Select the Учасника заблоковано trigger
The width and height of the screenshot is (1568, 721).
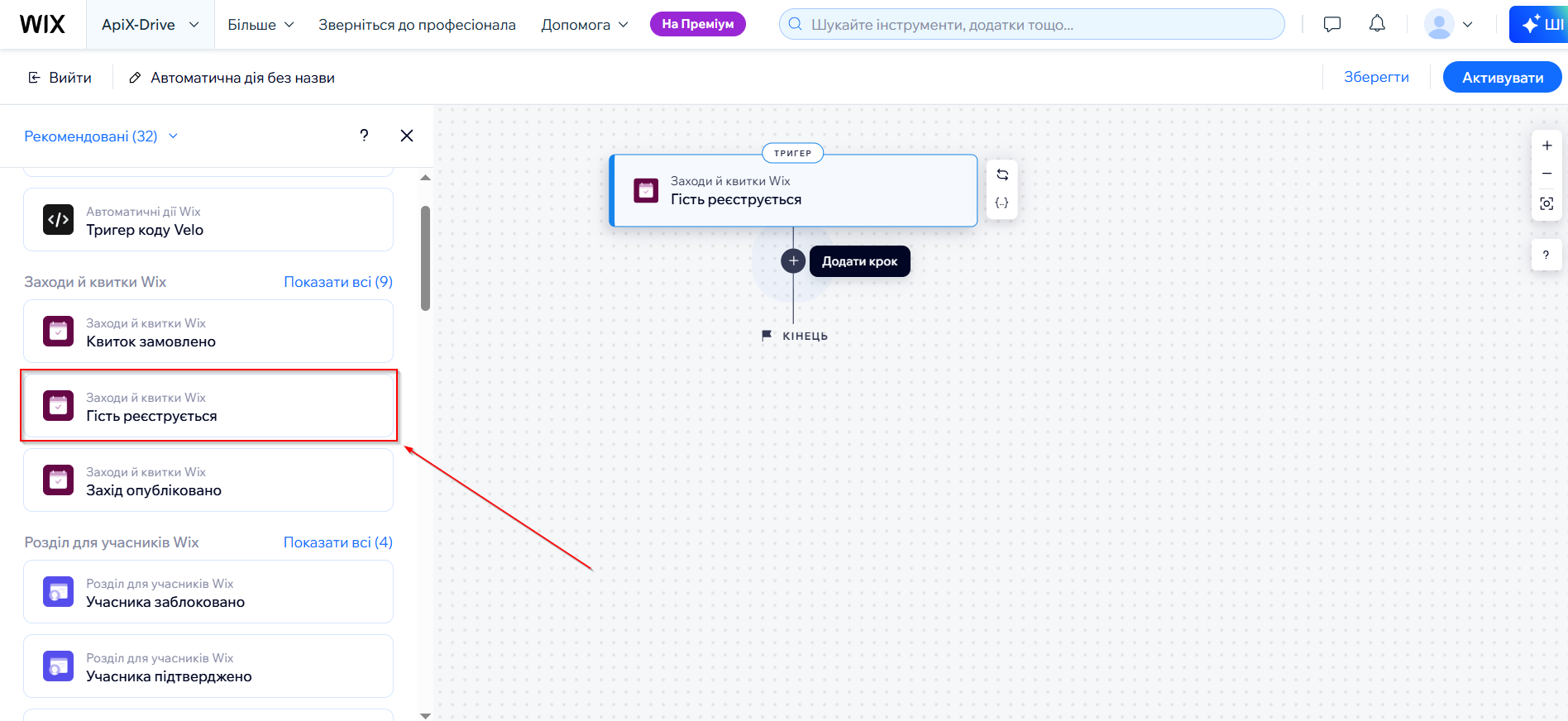point(208,592)
